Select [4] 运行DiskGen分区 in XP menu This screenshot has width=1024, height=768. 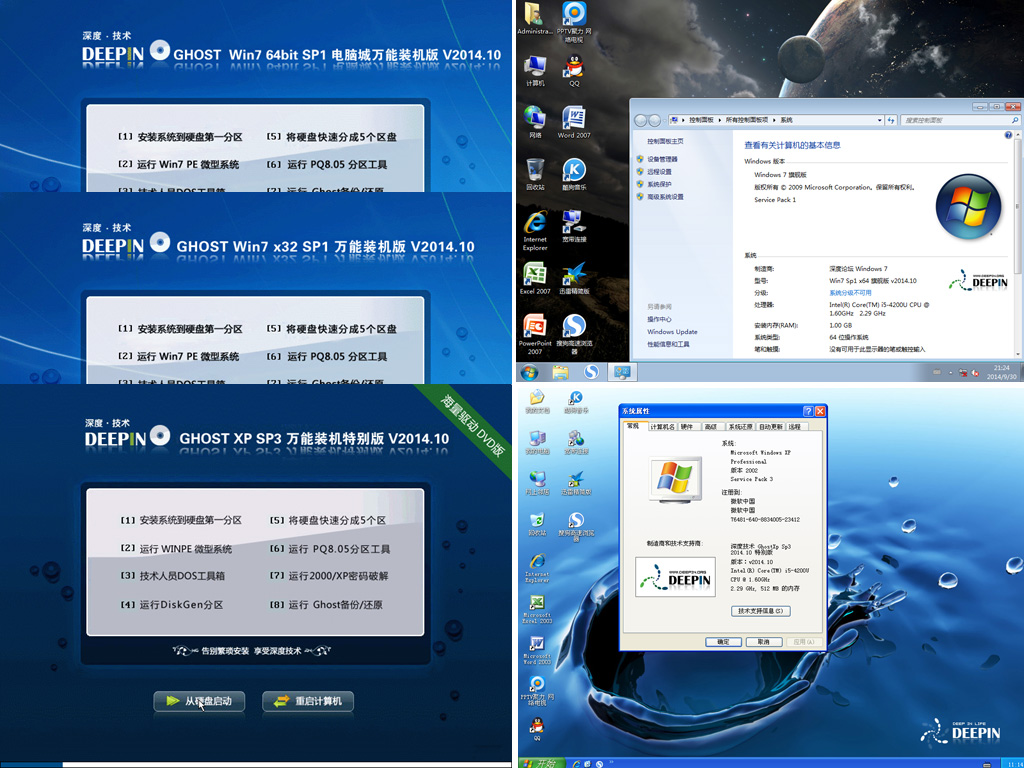tap(172, 605)
